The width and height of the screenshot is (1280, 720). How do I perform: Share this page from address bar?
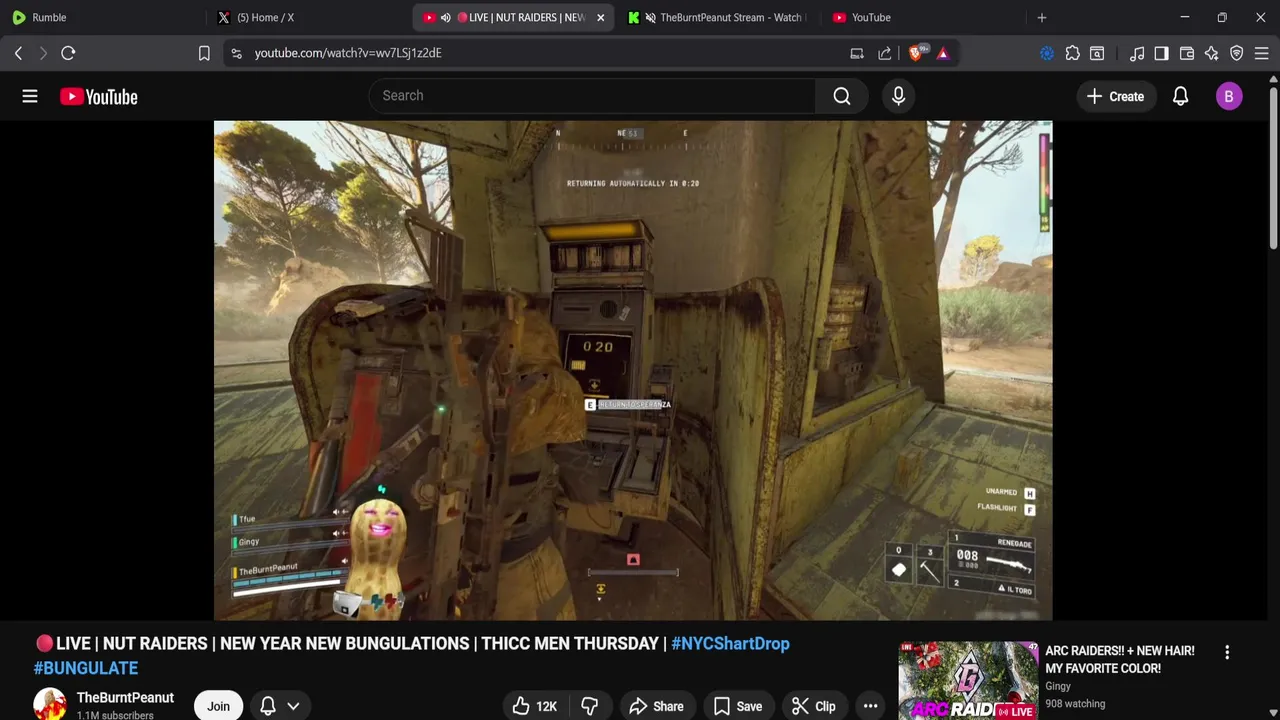click(885, 53)
